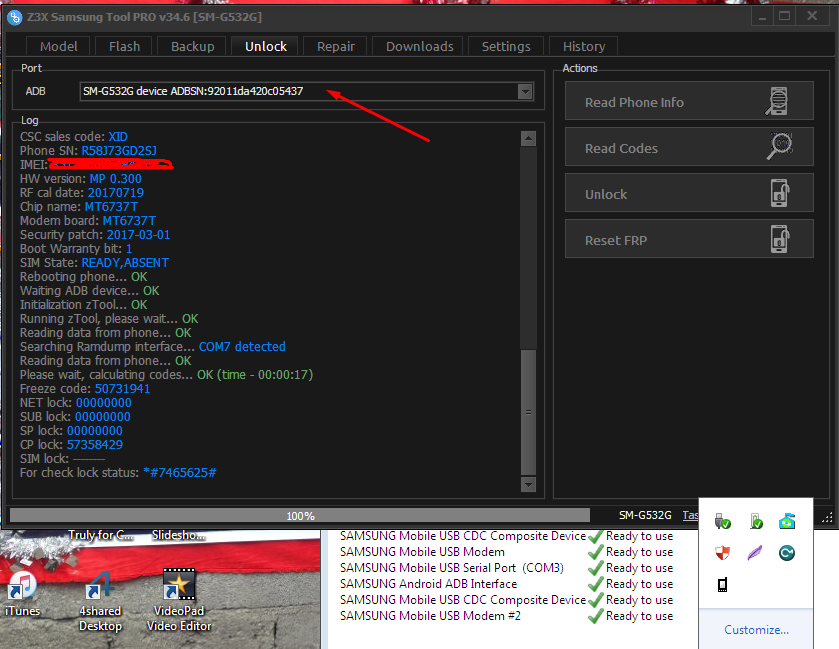
Task: Click the SUB lock value 00000000
Action: pos(103,417)
